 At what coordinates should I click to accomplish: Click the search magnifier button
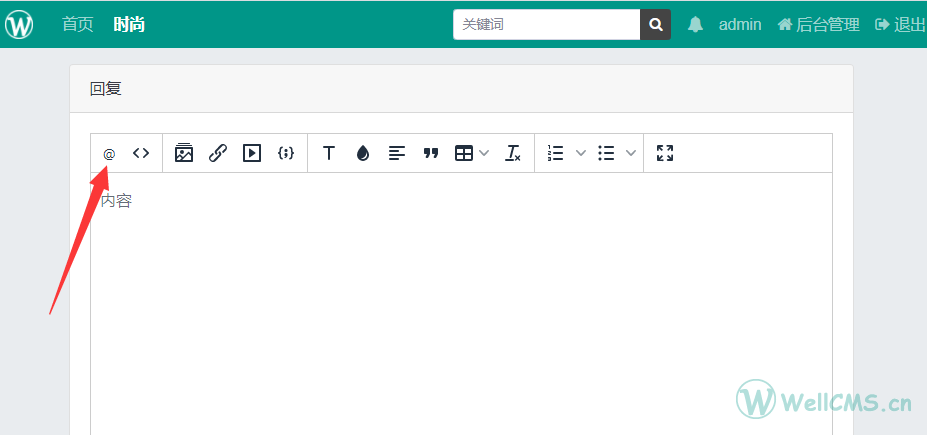click(x=656, y=24)
